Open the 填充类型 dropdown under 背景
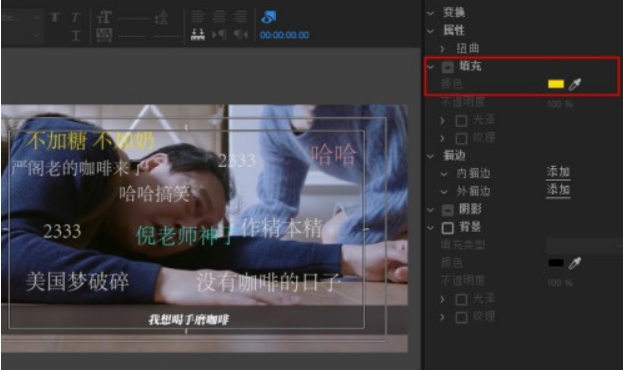The width and height of the screenshot is (623, 370). tap(584, 245)
